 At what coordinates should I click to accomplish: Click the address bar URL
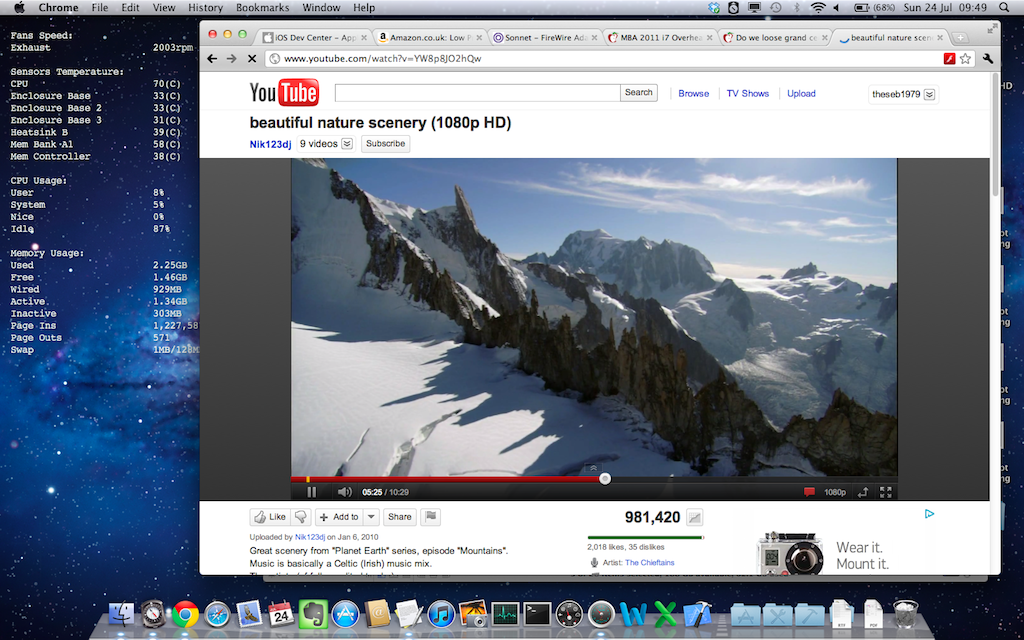(x=383, y=59)
